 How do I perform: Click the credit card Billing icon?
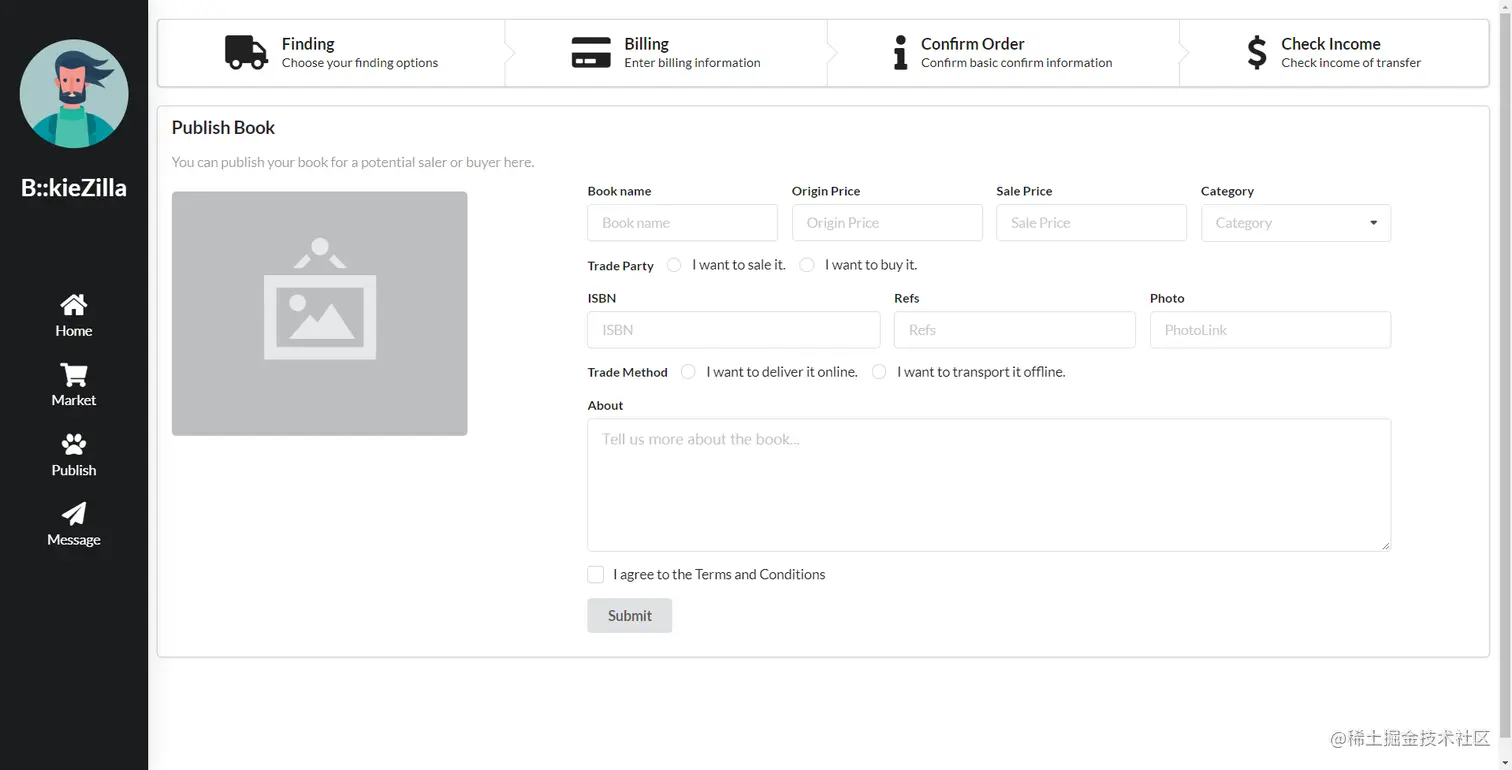click(591, 52)
